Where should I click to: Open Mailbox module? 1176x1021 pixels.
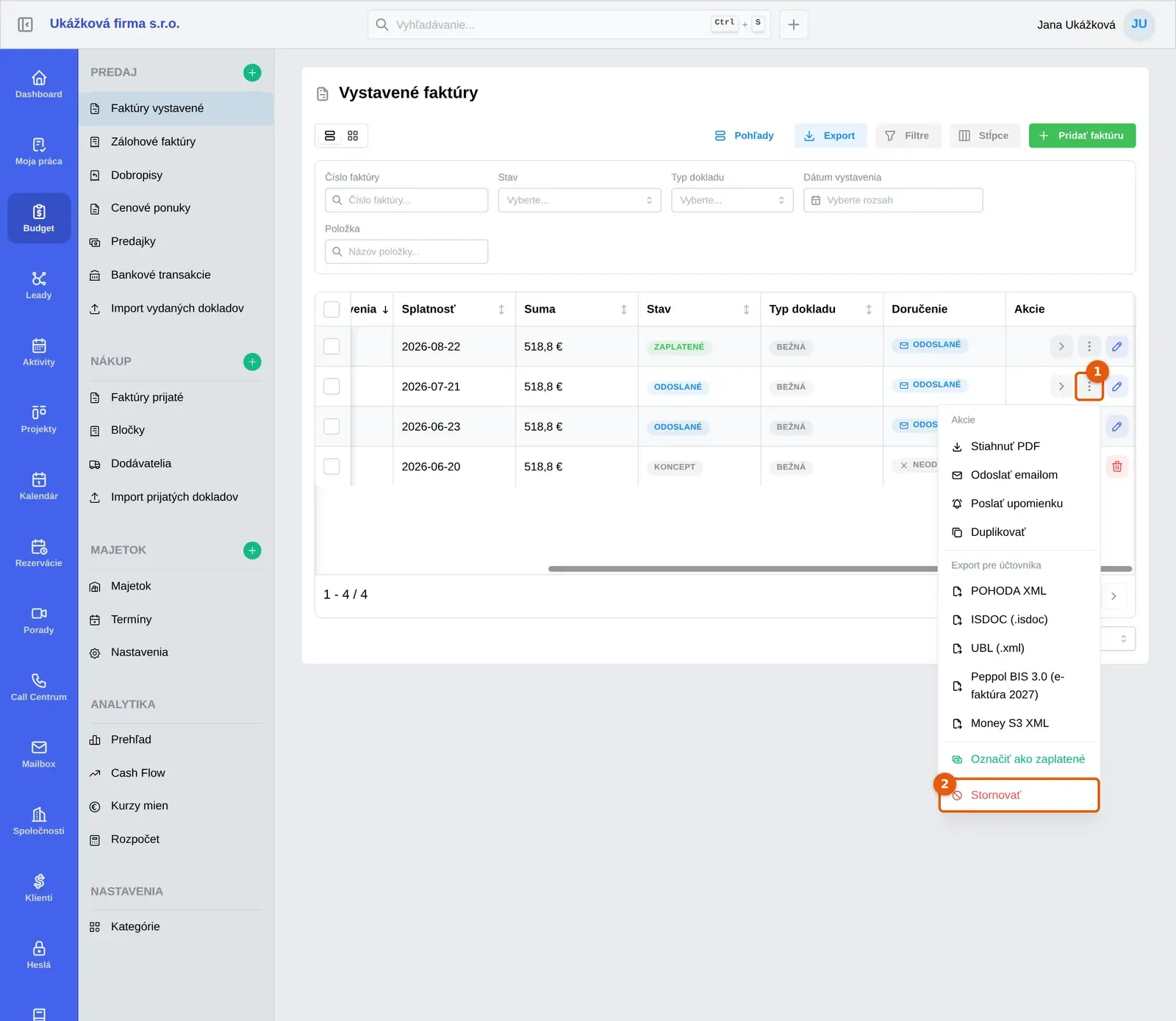[39, 753]
